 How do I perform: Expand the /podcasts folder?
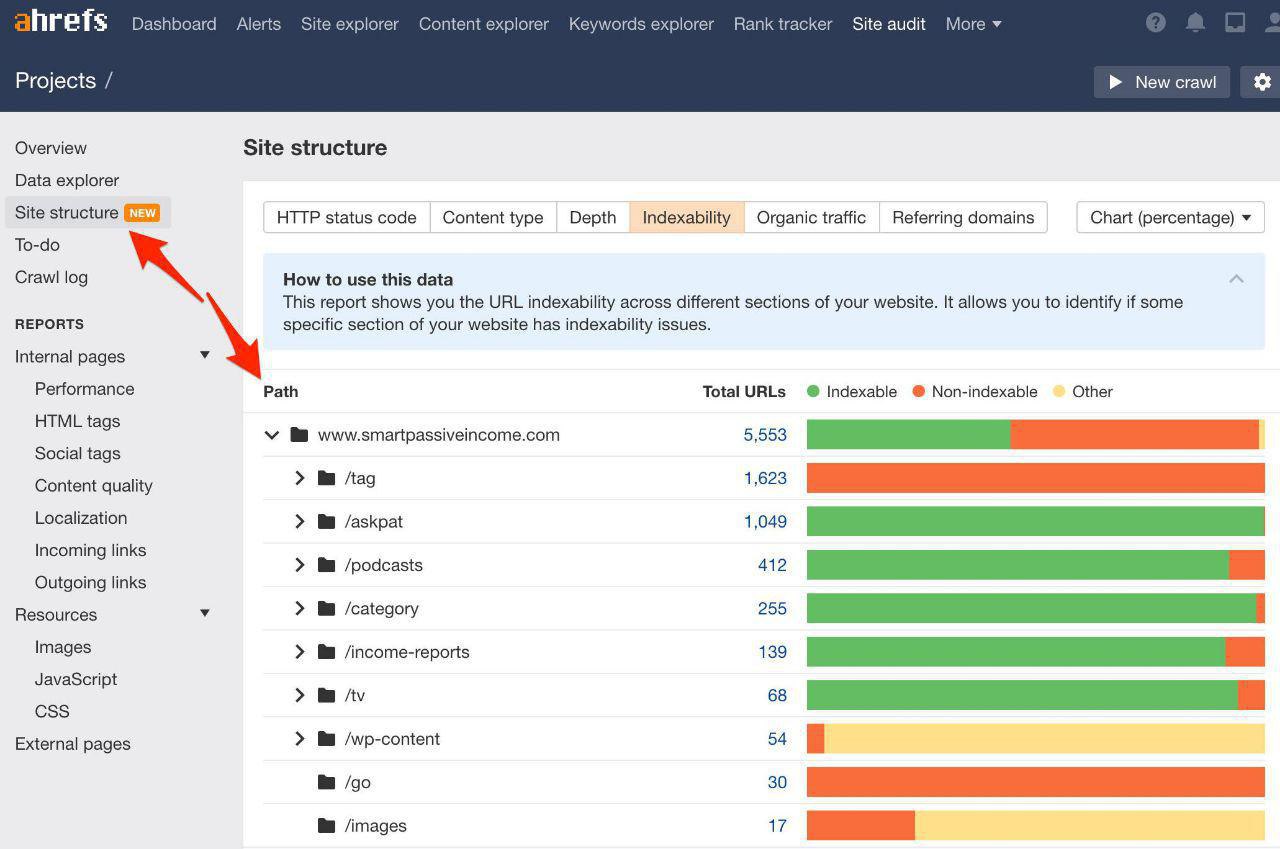299,565
